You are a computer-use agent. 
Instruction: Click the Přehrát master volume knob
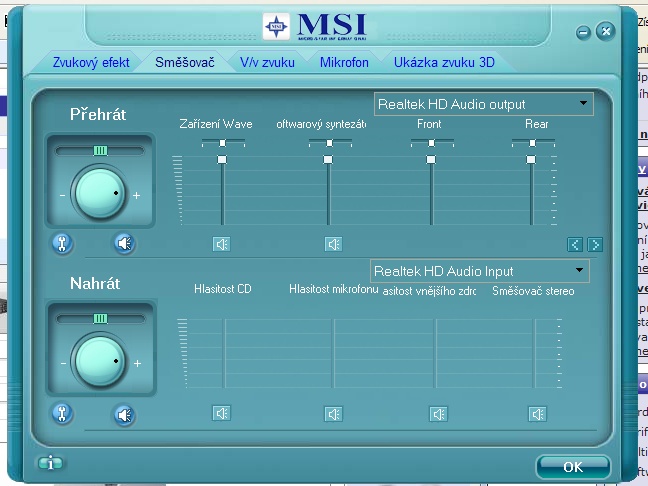pyautogui.click(x=100, y=192)
